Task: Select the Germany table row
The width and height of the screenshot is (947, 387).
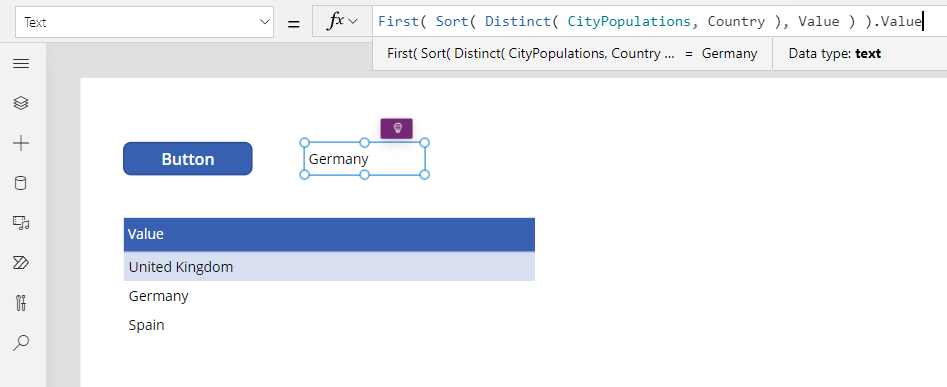Action: click(329, 296)
